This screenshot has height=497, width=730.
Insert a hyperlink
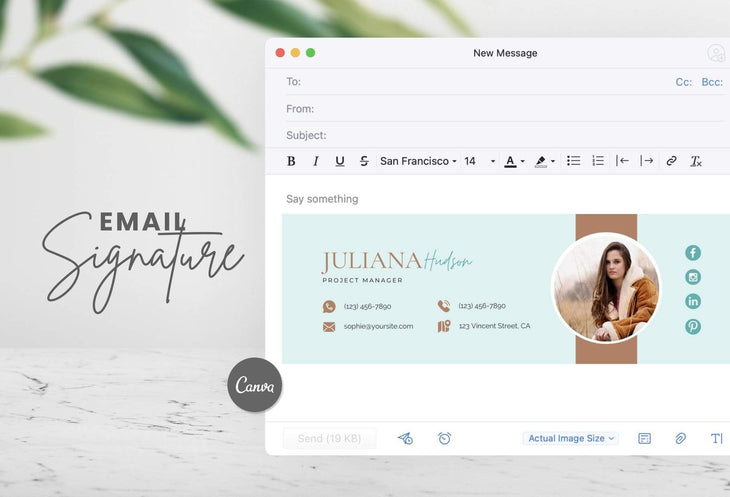click(671, 161)
